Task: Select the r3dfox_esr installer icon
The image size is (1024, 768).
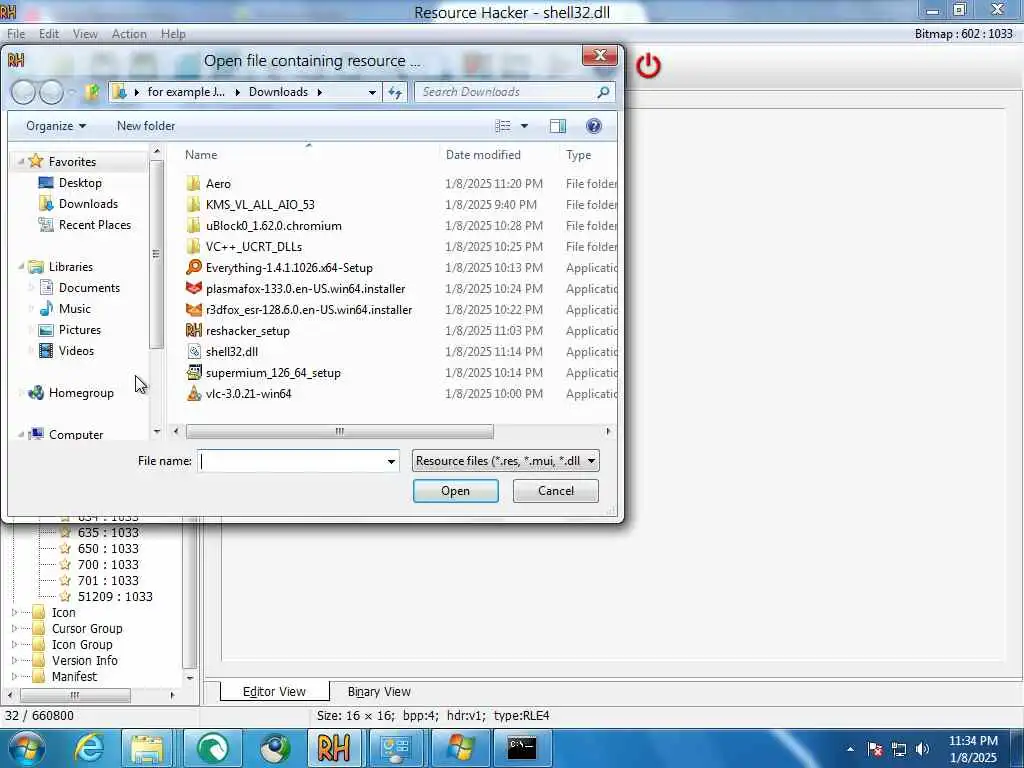Action: (193, 310)
